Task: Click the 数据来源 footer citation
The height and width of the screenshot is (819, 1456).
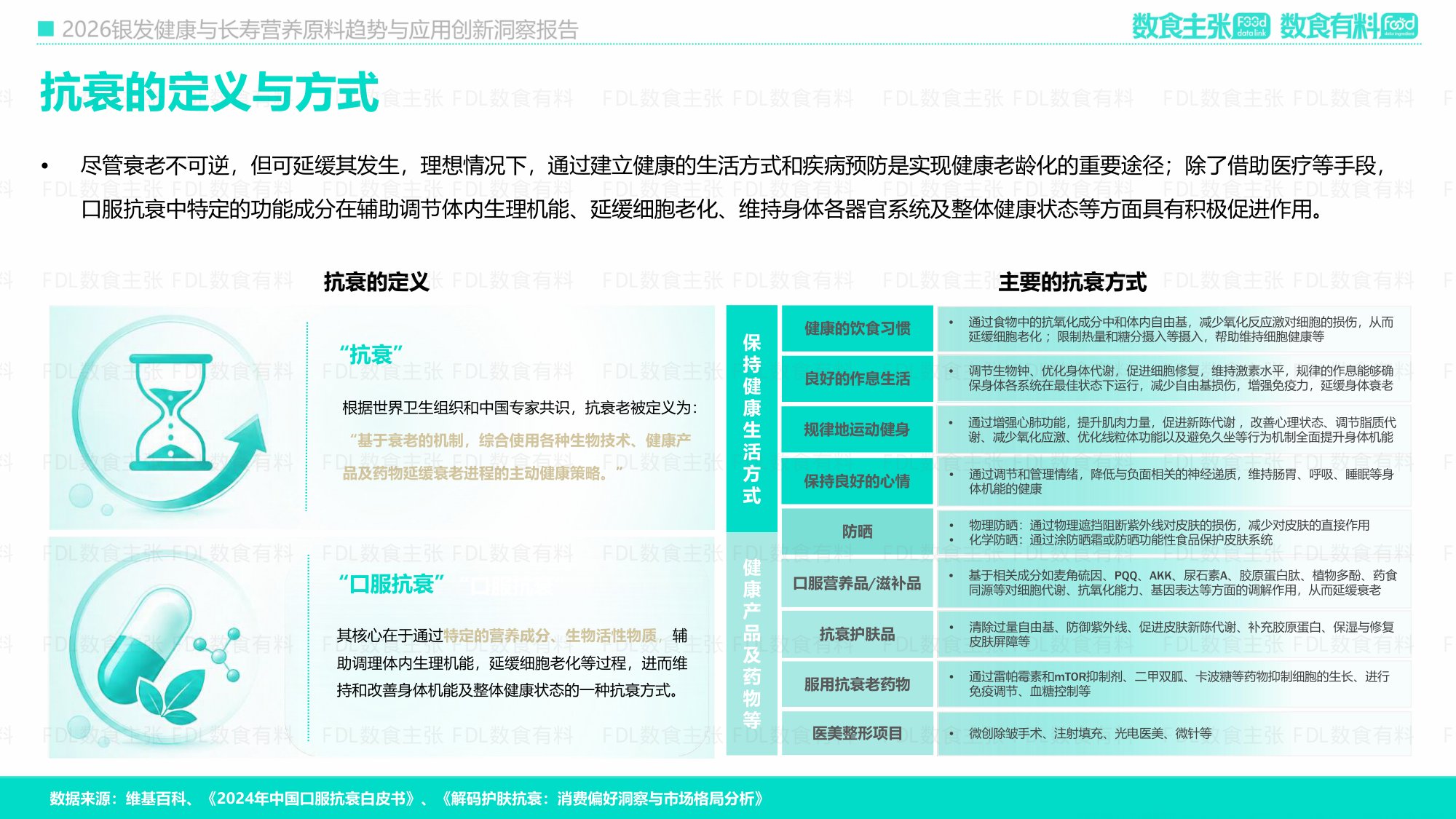Action: pyautogui.click(x=408, y=799)
